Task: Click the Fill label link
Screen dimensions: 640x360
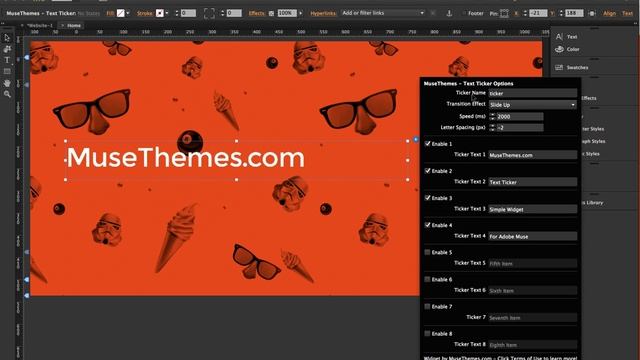Action: 110,13
